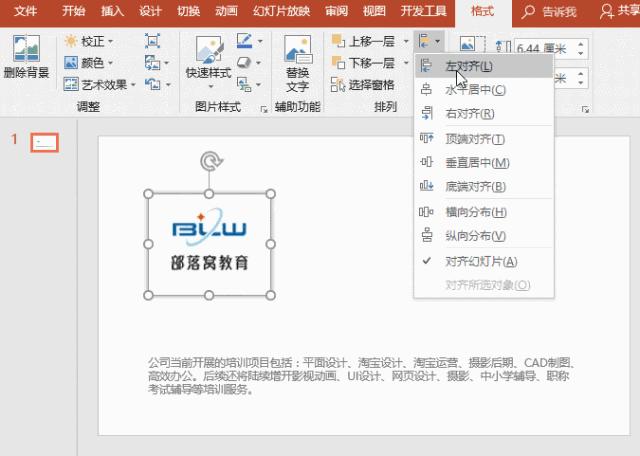
Task: Click the top-right resize handle of logo
Action: (270, 194)
